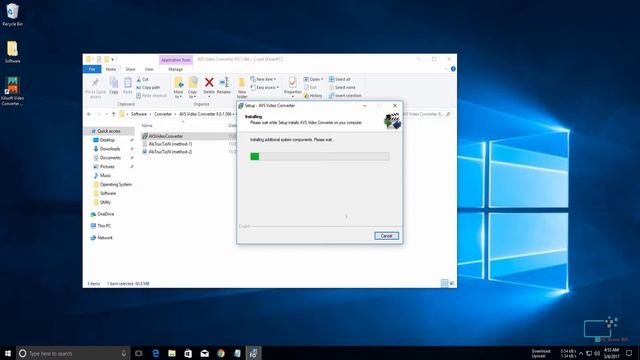Open Task View on taskbar

coord(139,353)
